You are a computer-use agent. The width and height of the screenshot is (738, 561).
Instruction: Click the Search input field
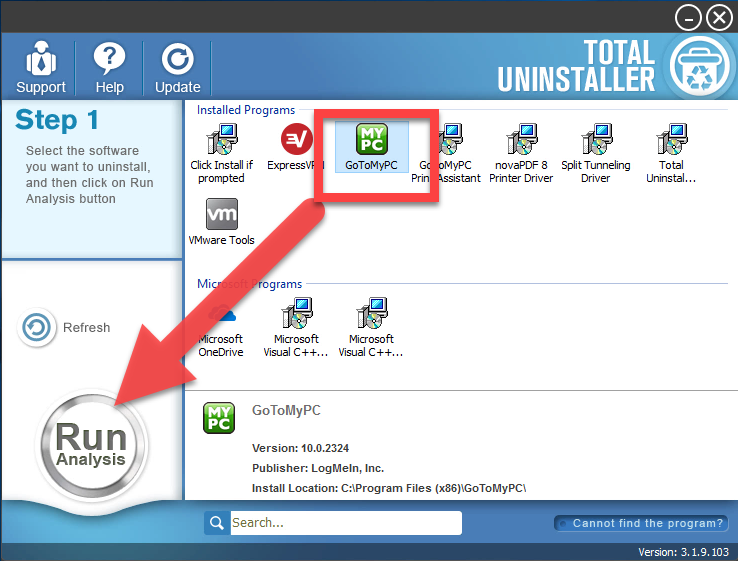click(x=346, y=522)
